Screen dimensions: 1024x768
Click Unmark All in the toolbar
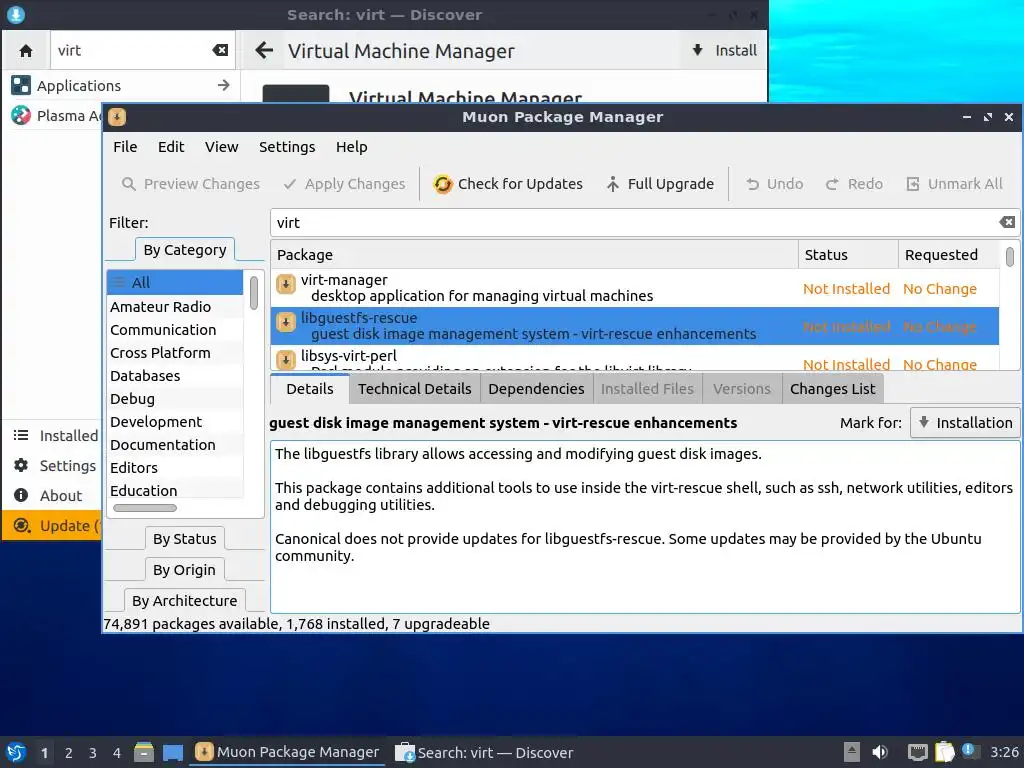pyautogui.click(x=954, y=184)
